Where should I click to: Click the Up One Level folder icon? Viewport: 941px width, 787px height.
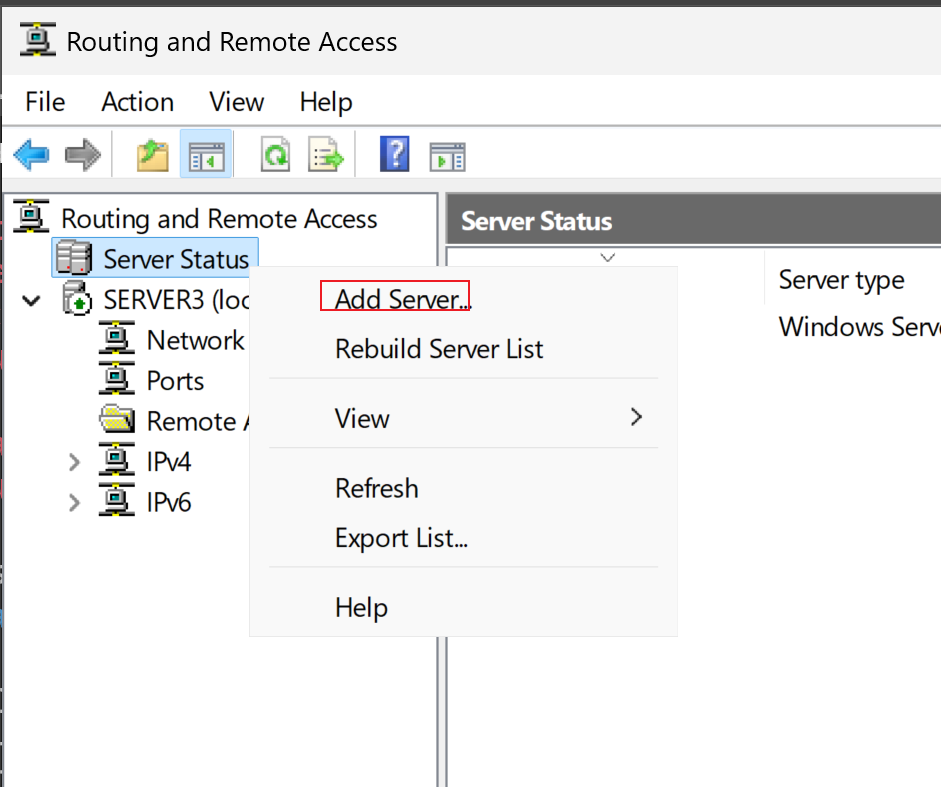[152, 155]
